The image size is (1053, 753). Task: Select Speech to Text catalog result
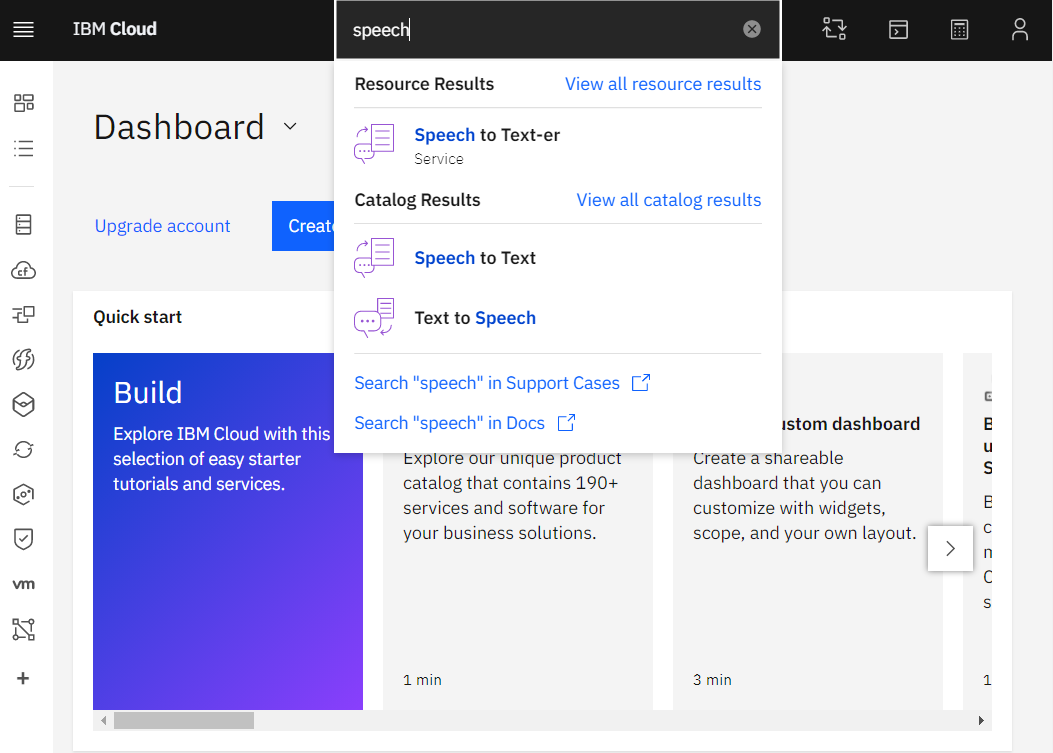(475, 258)
